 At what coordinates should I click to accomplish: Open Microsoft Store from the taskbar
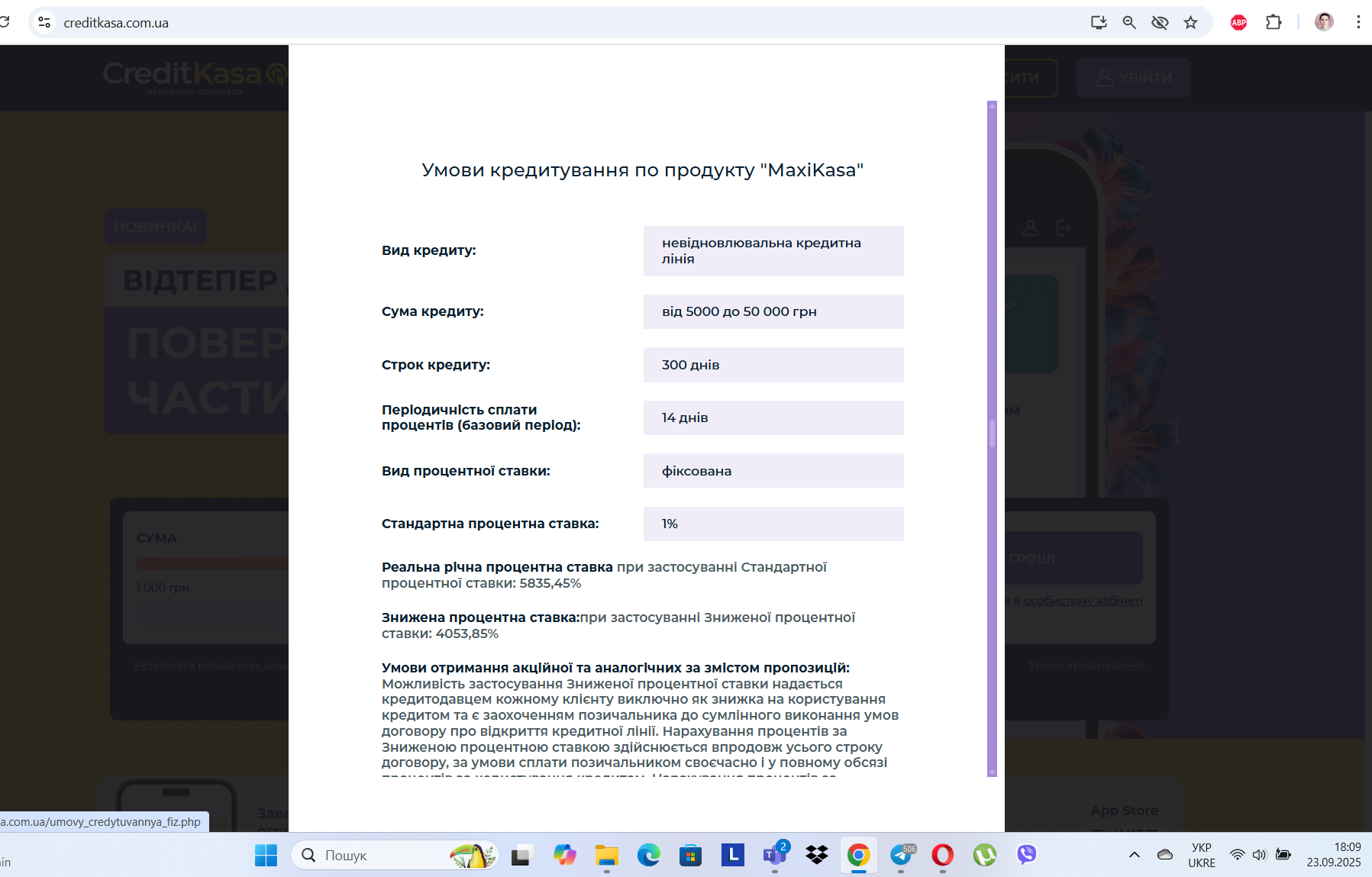tap(691, 856)
